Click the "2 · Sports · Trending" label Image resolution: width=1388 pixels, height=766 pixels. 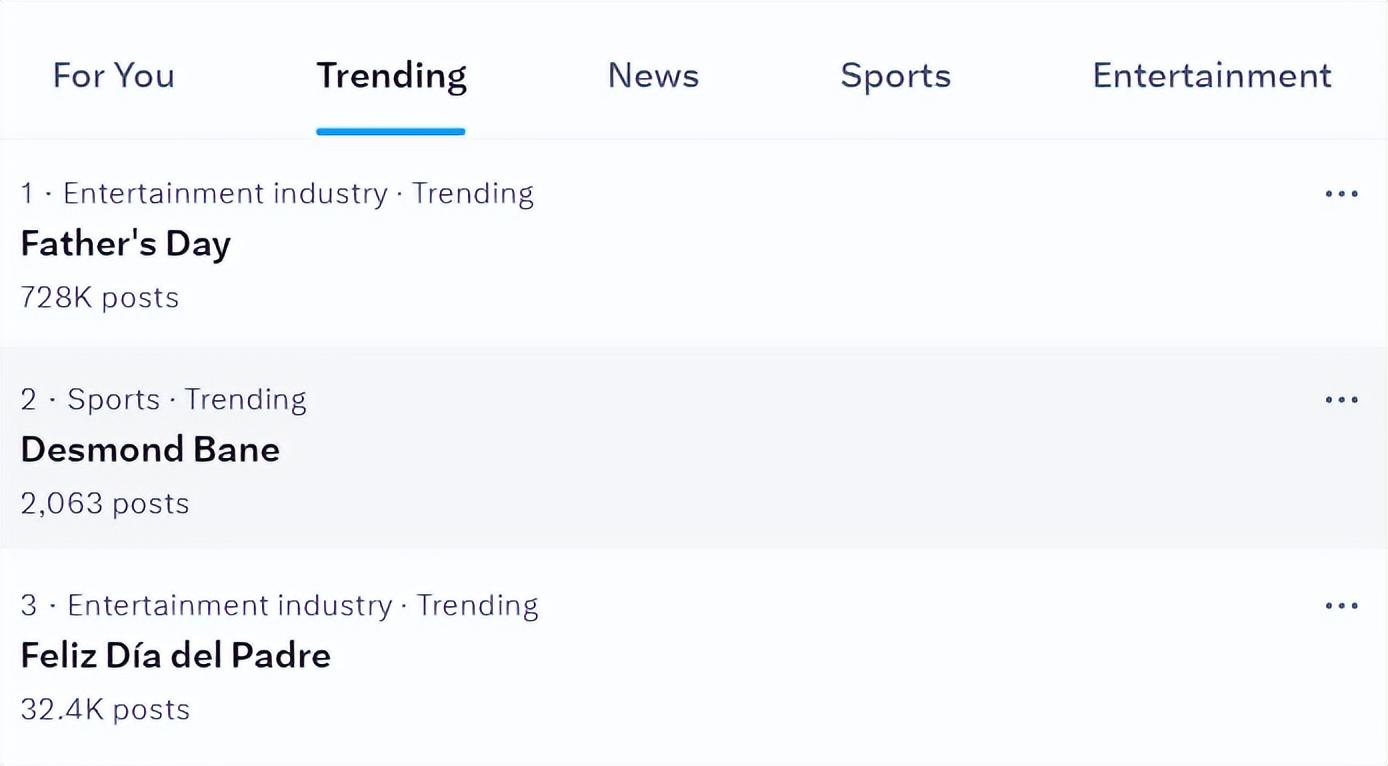click(163, 400)
